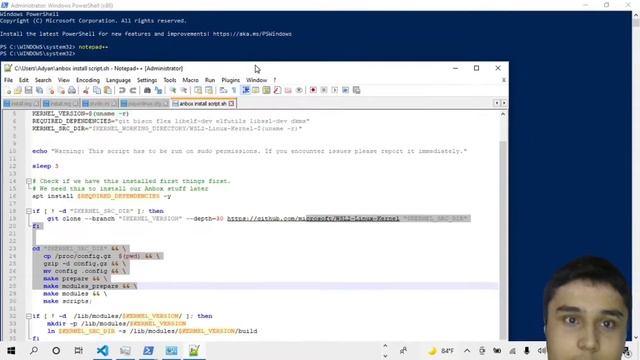Image resolution: width=640 pixels, height=360 pixels.
Task: Open the View menu
Action: click(64, 80)
